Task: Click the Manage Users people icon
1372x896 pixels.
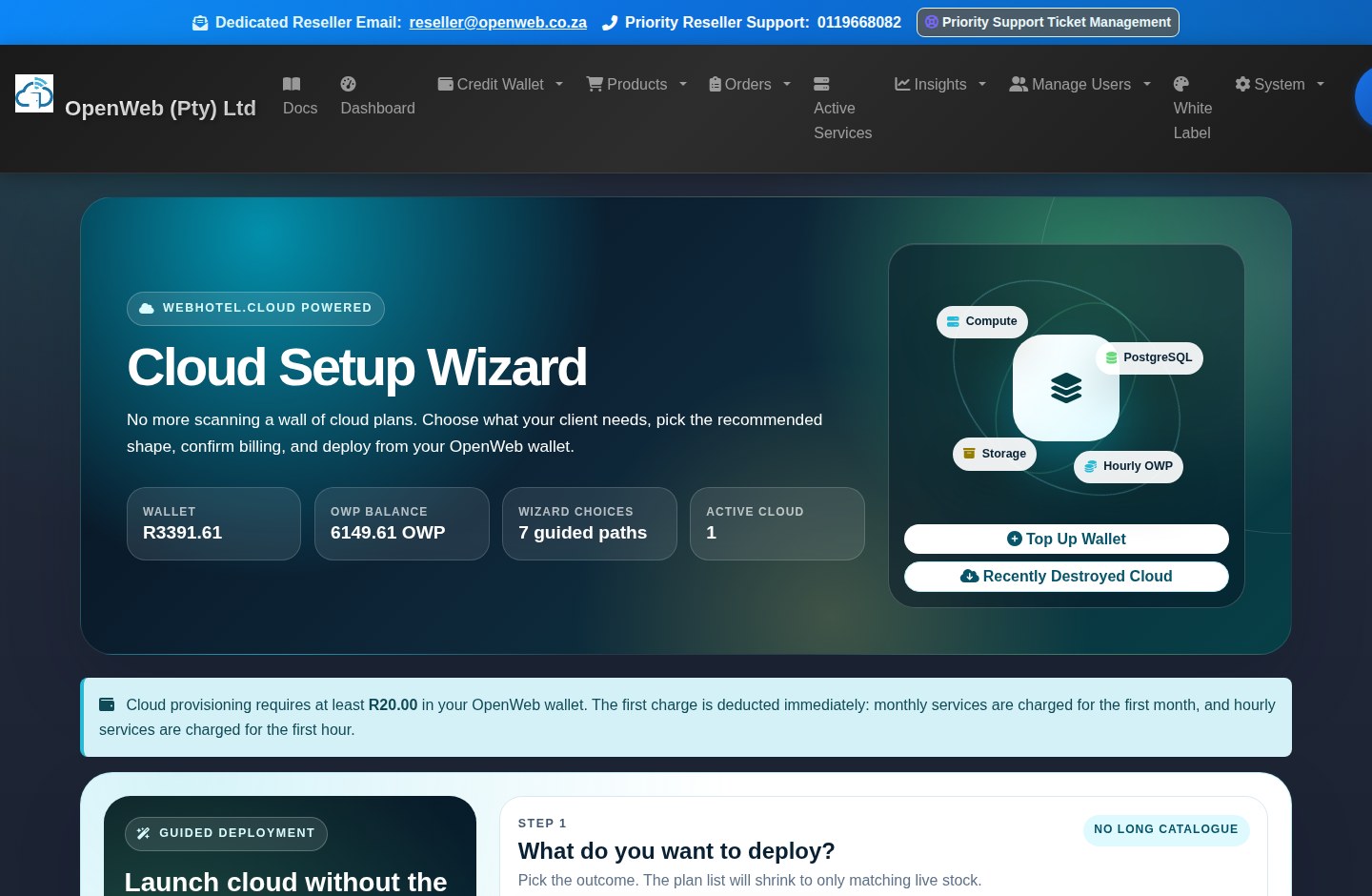Action: click(x=1019, y=84)
